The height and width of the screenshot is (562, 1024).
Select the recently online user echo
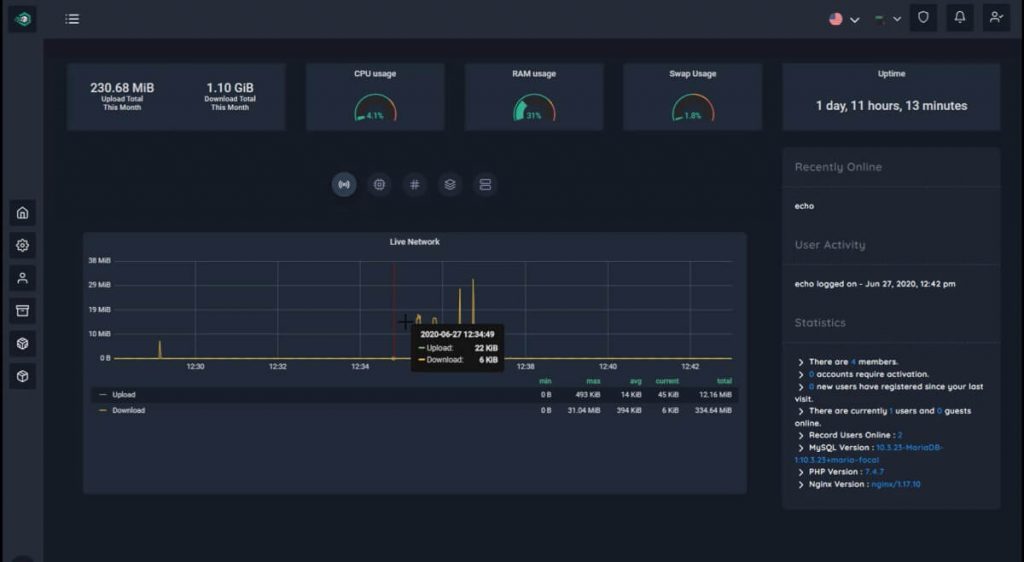pyautogui.click(x=804, y=206)
